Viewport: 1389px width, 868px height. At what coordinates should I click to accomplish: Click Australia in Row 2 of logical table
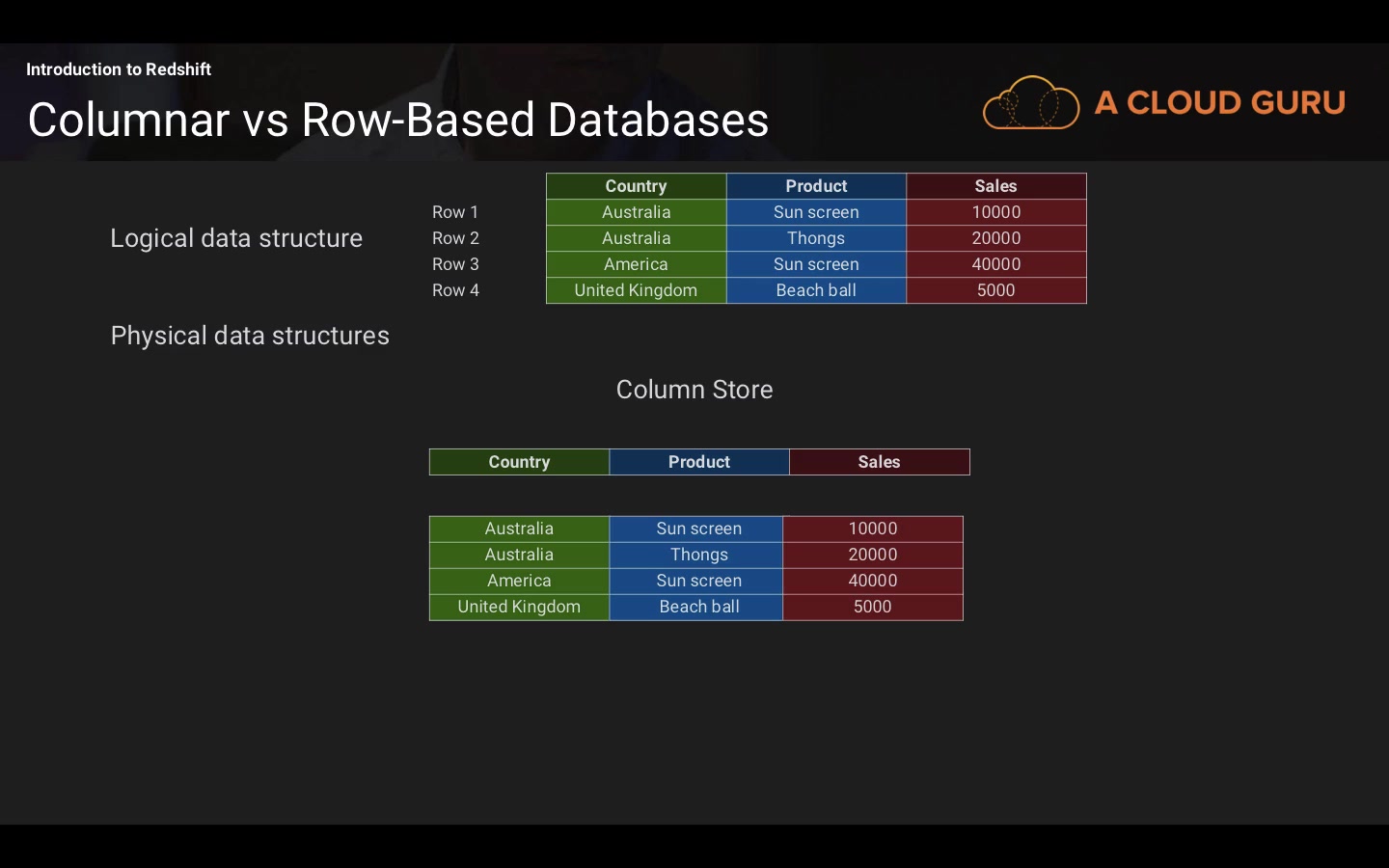click(637, 238)
